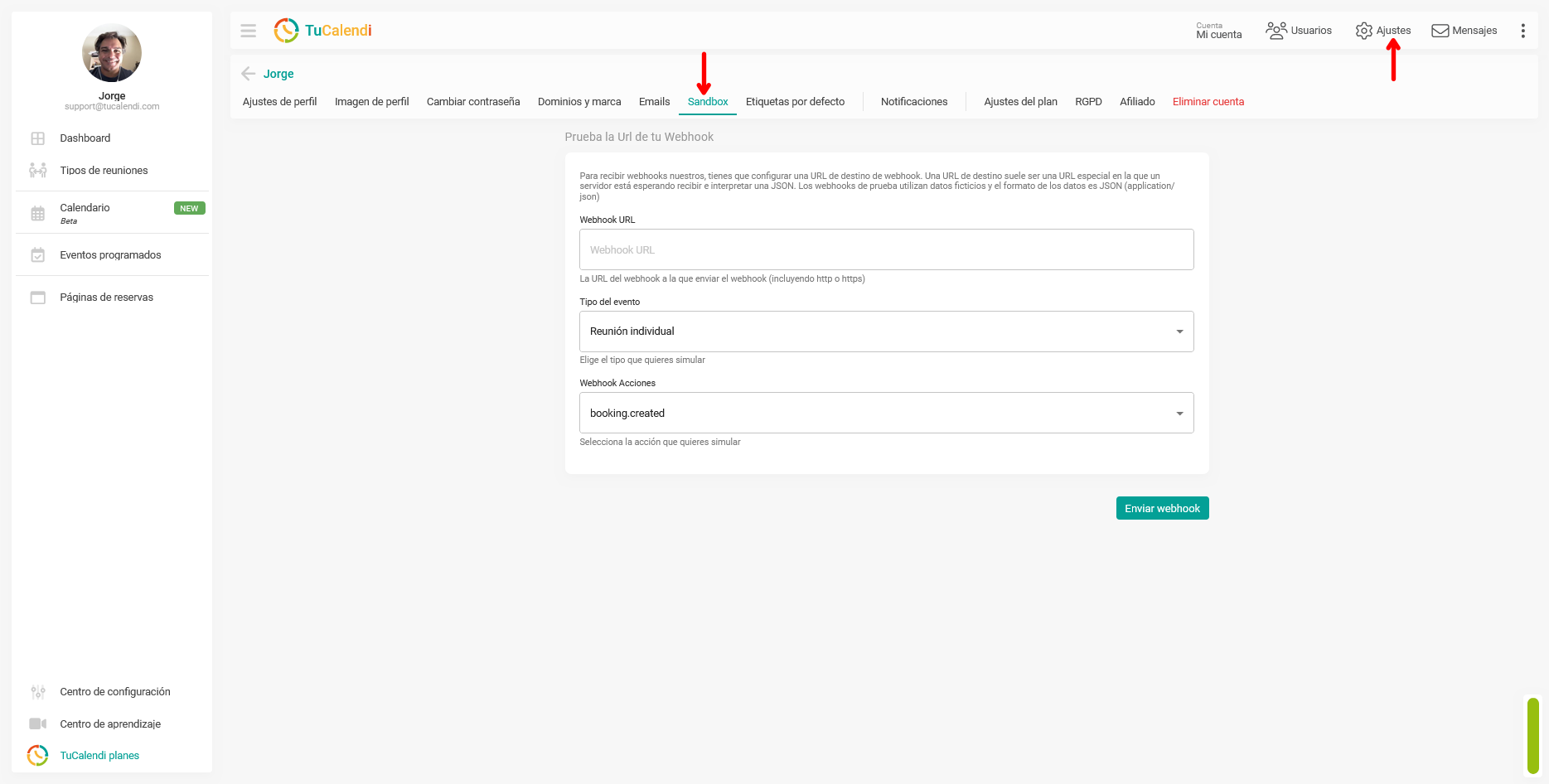Focus the Webhook URL input field
Image resolution: width=1549 pixels, height=784 pixels.
(886, 249)
